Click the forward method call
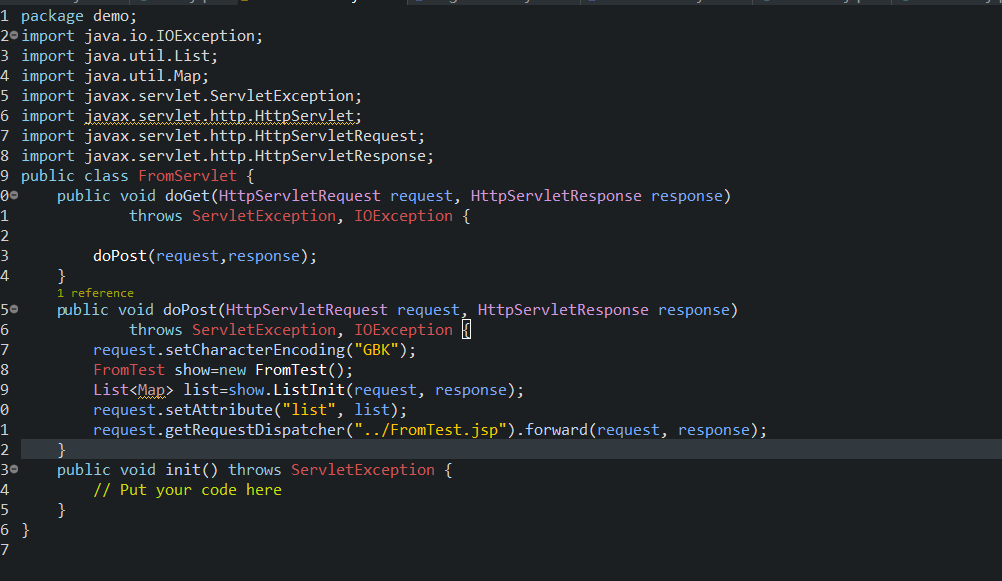This screenshot has width=1002, height=581. tap(556, 430)
